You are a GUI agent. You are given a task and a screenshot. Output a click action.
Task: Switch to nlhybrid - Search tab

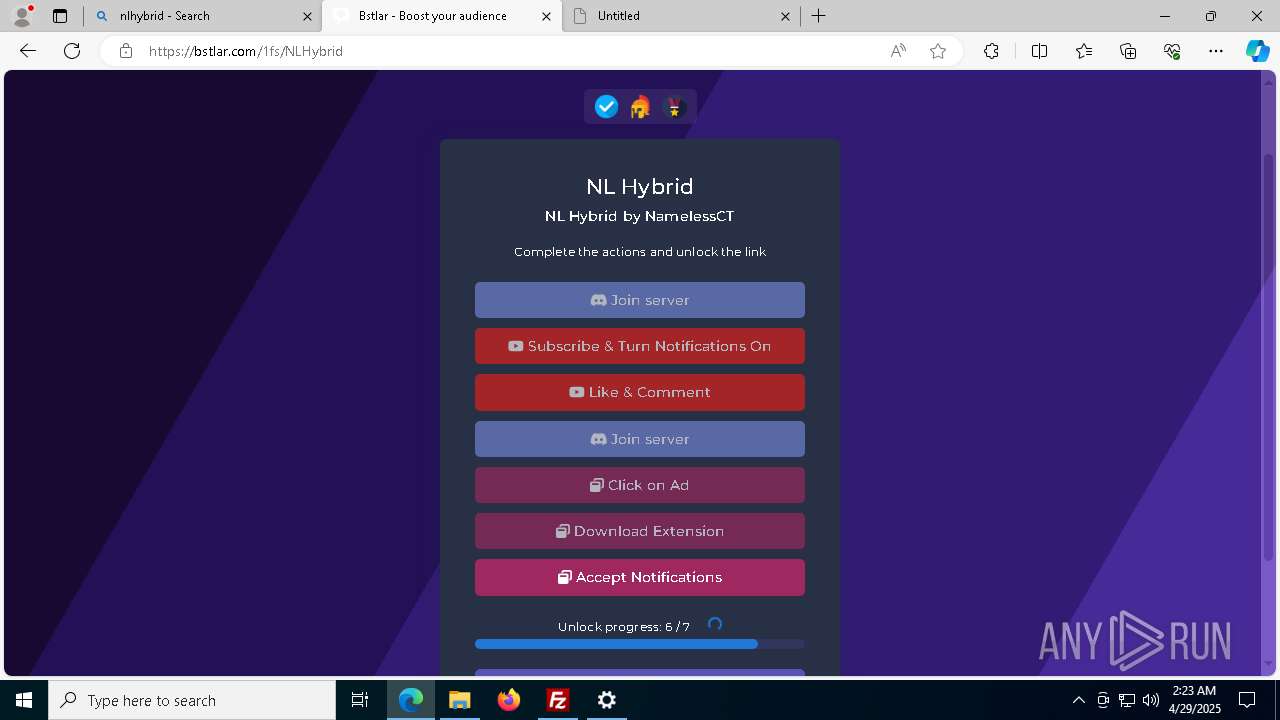pyautogui.click(x=203, y=16)
